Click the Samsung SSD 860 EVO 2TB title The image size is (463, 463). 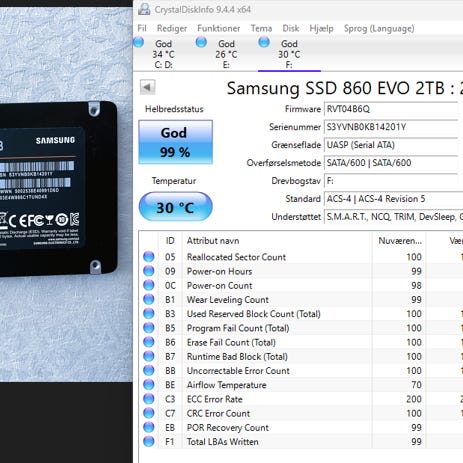click(x=345, y=88)
